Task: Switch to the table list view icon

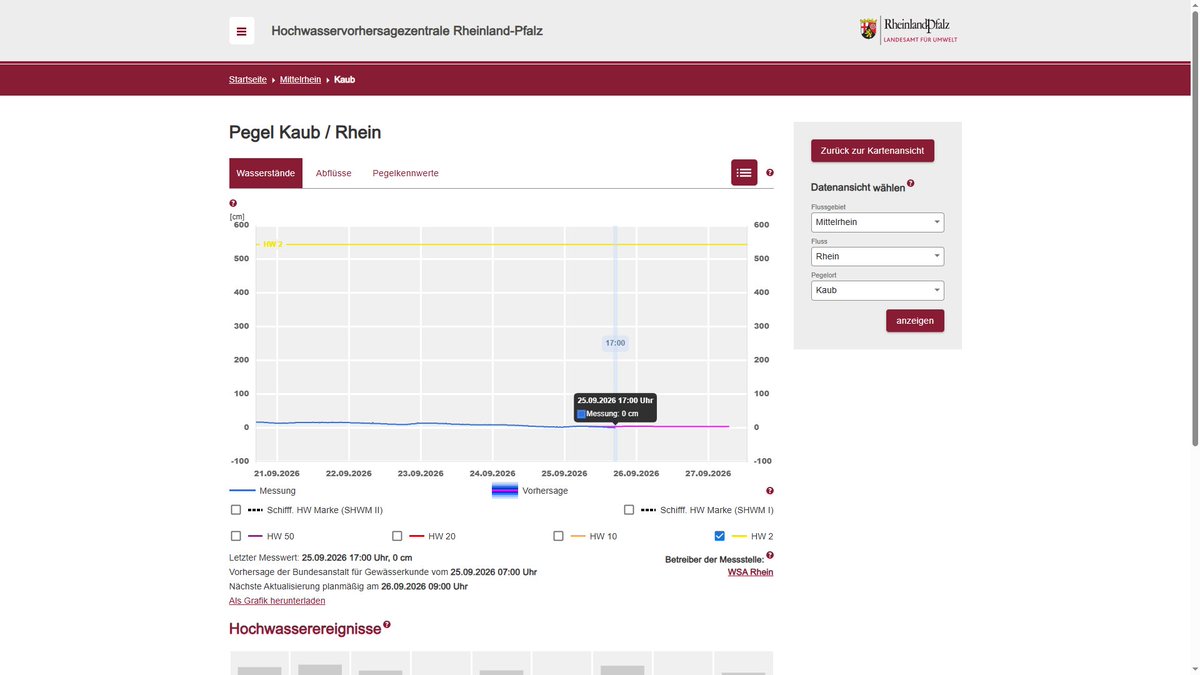Action: [744, 173]
